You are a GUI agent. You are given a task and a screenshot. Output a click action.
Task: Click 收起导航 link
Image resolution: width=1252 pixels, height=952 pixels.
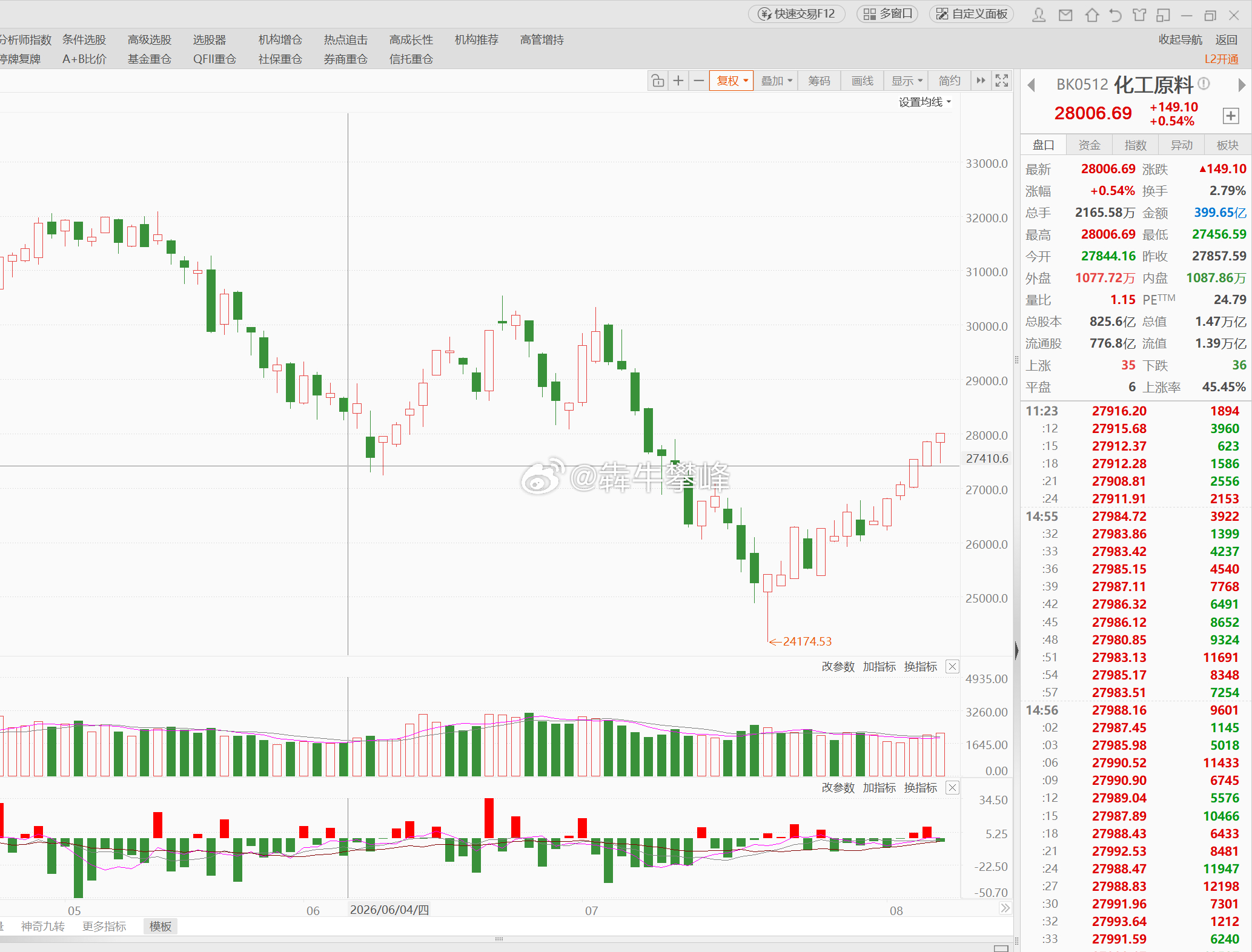1180,39
